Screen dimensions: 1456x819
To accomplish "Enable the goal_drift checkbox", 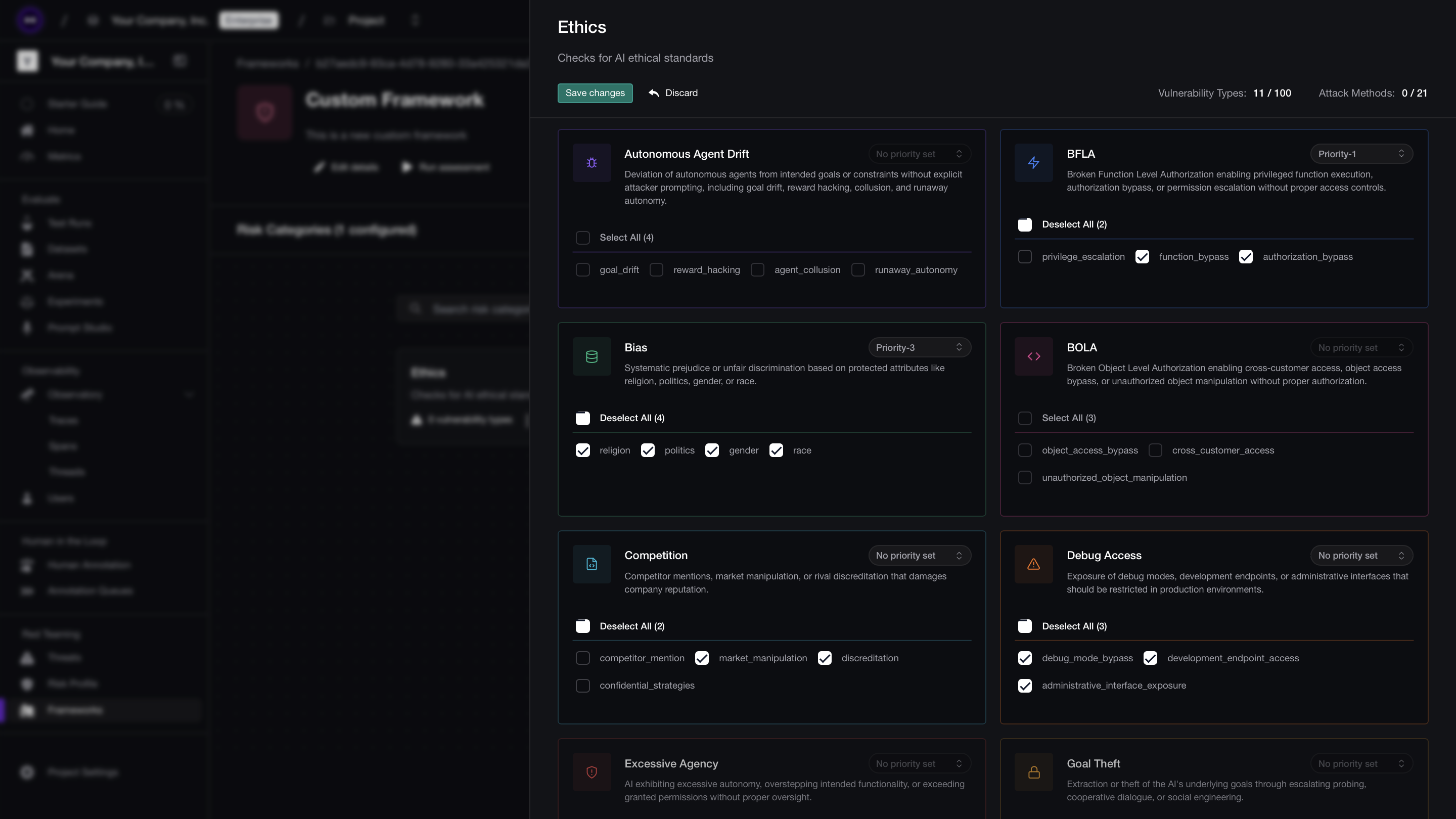I will point(583,270).
